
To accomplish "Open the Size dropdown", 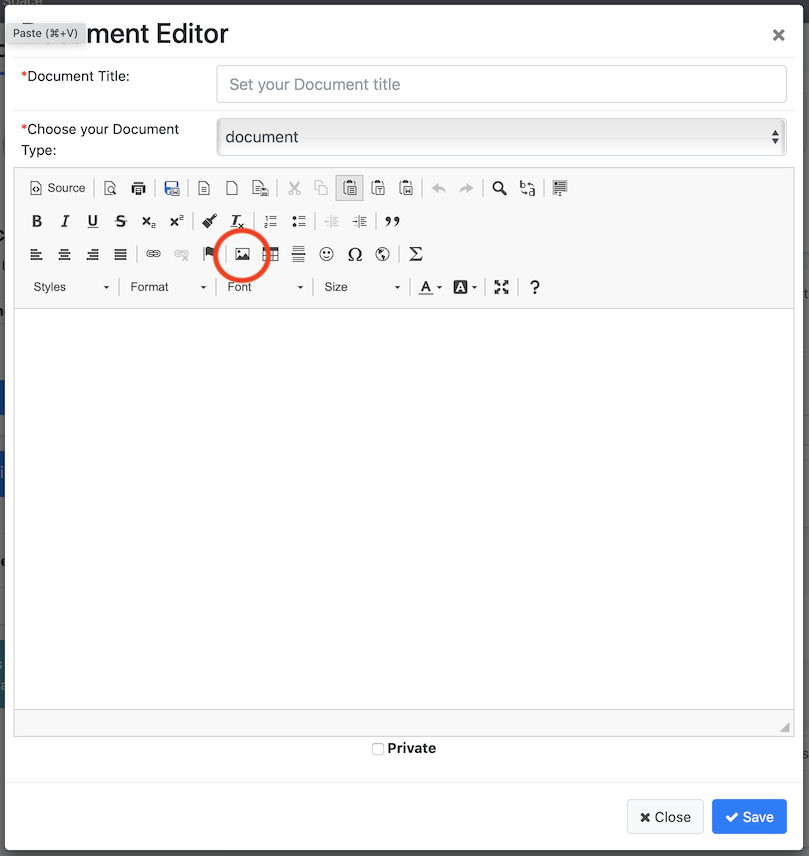I will (x=362, y=287).
